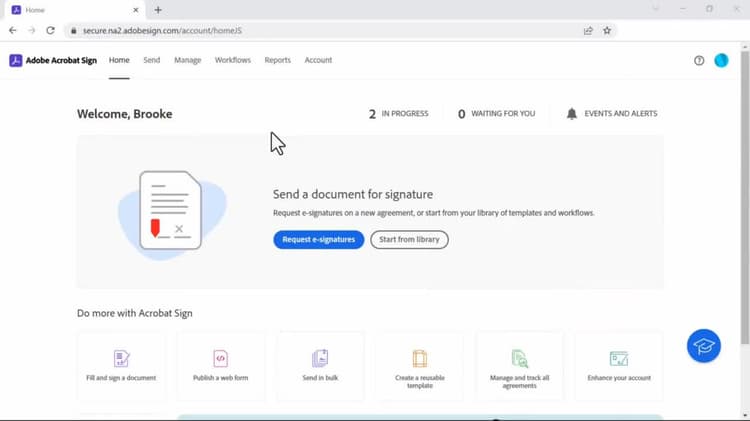Open the user profile avatar
This screenshot has width=750, height=421.
tap(721, 60)
